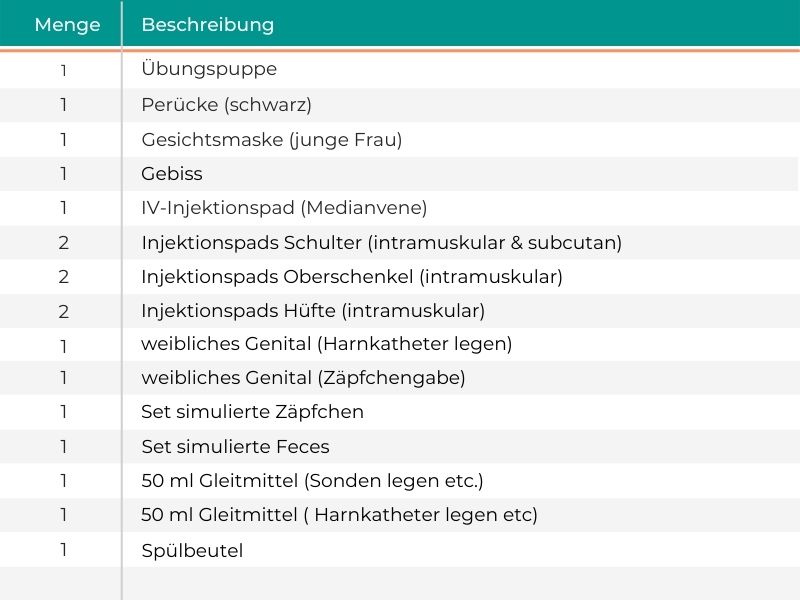The image size is (800, 600).
Task: Select Injektionspads Schulter description text
Action: [382, 242]
